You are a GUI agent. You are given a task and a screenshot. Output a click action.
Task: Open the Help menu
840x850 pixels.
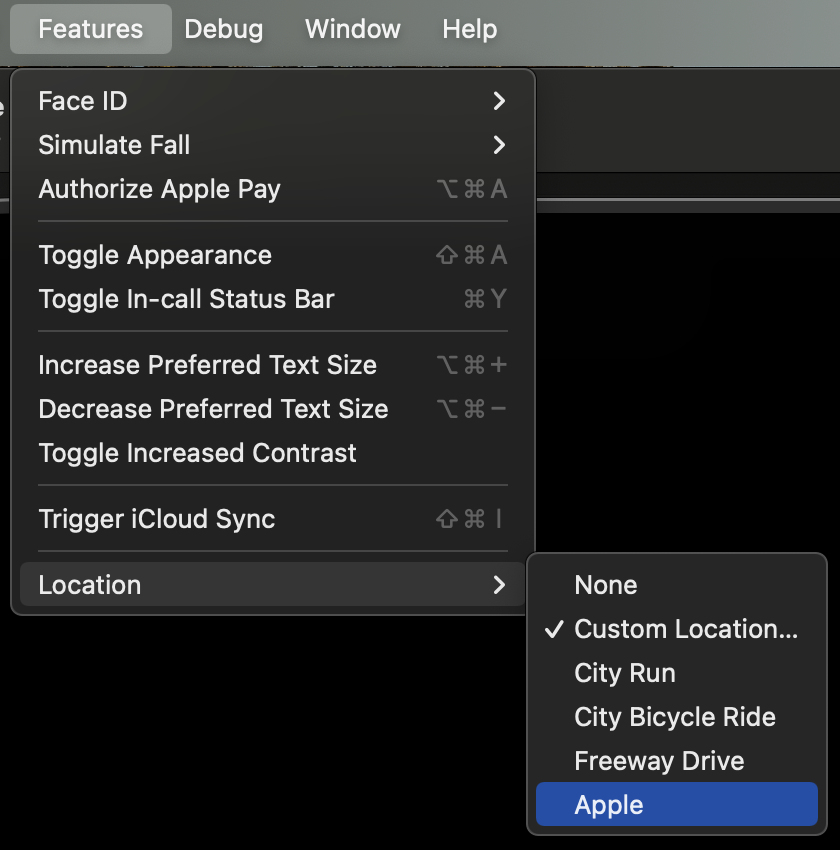469,29
